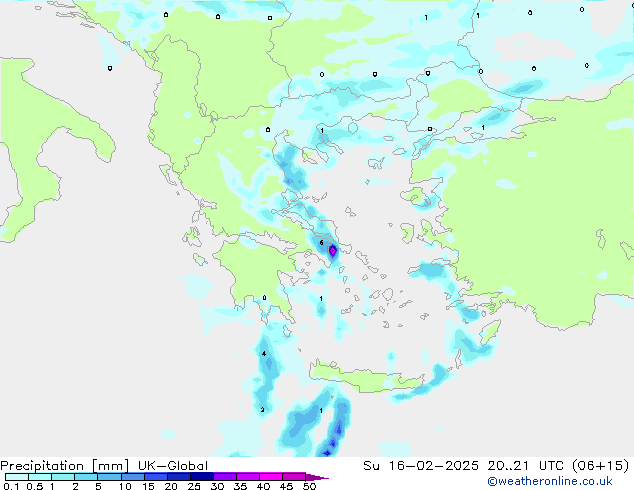Click the legend value '40'
Image resolution: width=634 pixels, height=490 pixels.
(x=263, y=486)
